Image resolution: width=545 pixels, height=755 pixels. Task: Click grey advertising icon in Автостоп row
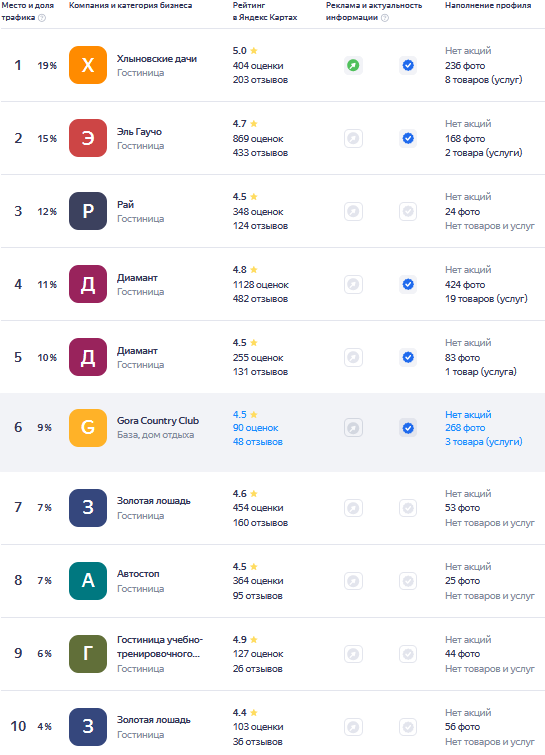point(353,581)
